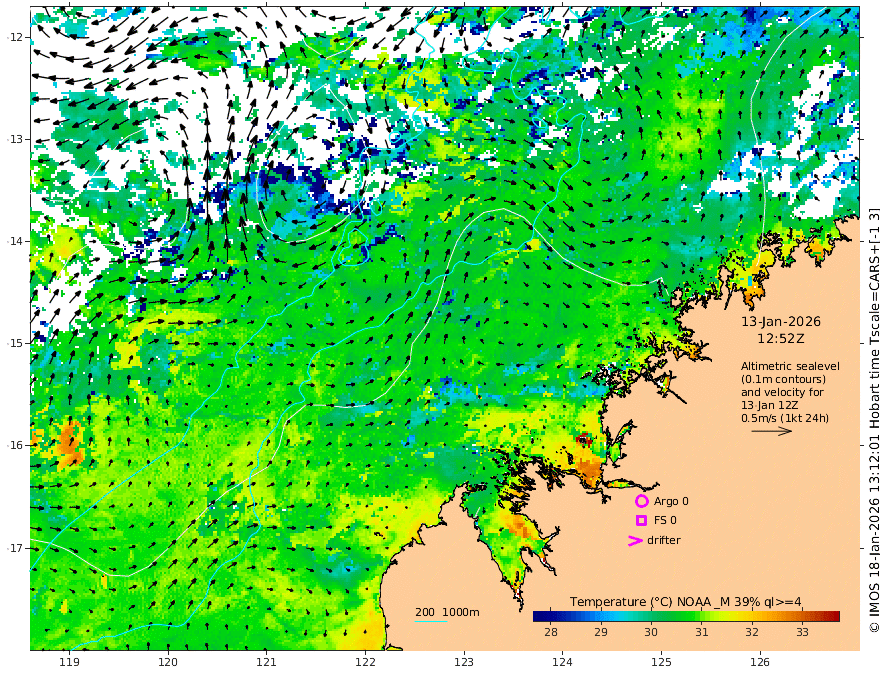Click the temperature colorbar

pyautogui.click(x=686, y=616)
